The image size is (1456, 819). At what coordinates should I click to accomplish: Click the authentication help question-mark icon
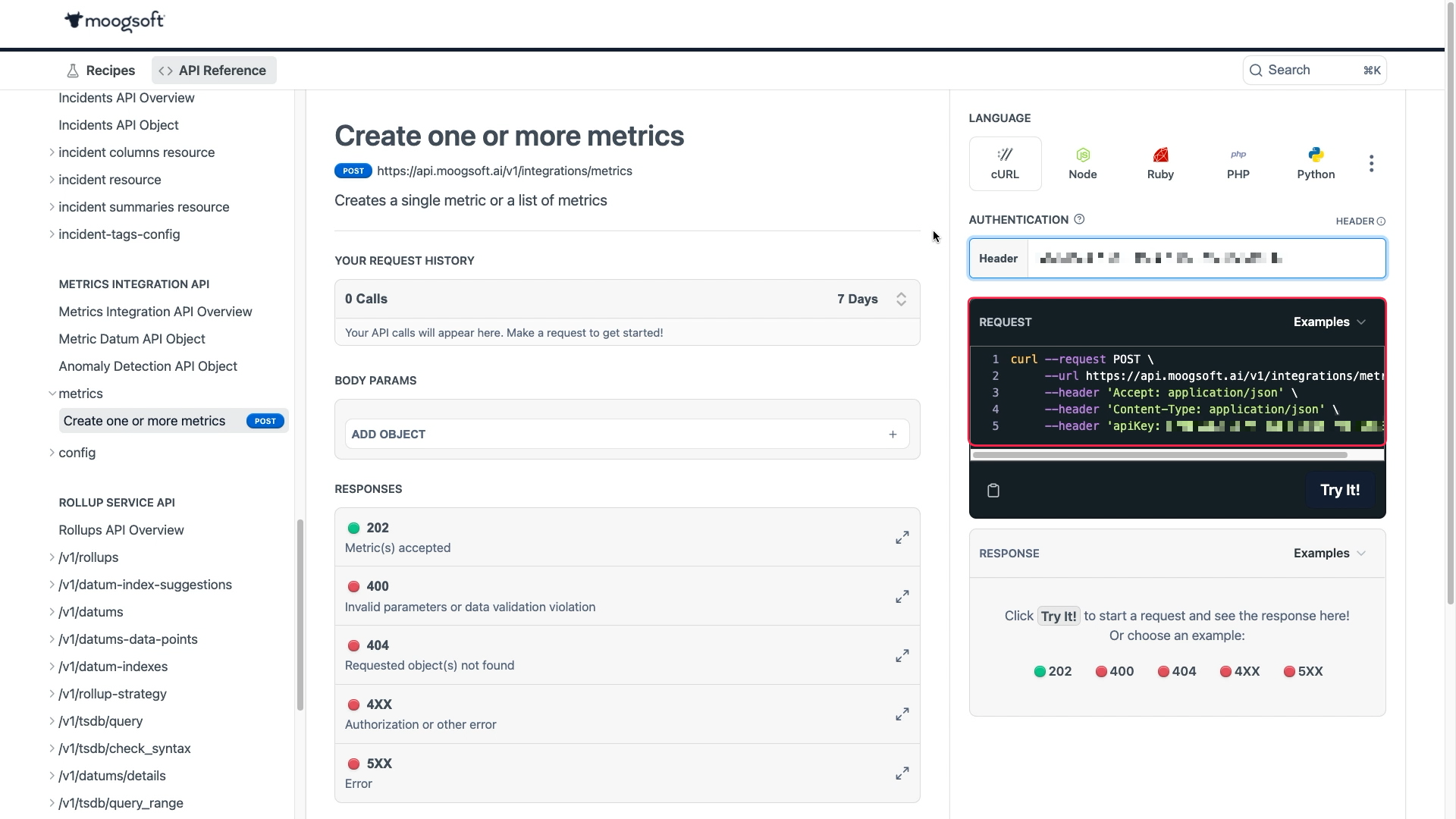coord(1079,219)
